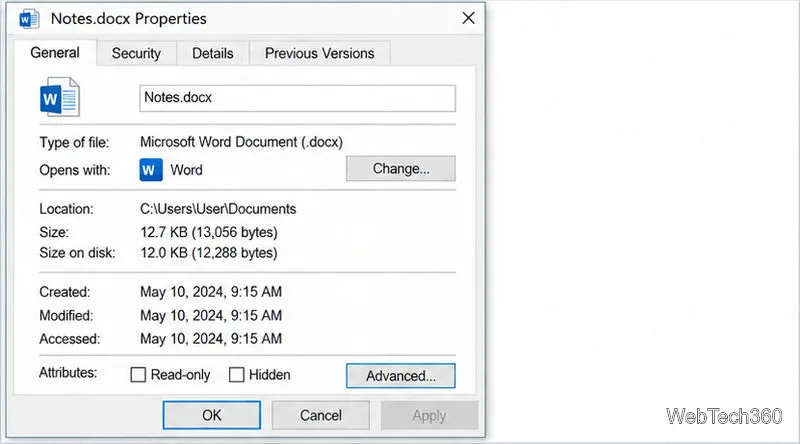The image size is (800, 444).
Task: Open Advanced... attributes
Action: coord(401,376)
